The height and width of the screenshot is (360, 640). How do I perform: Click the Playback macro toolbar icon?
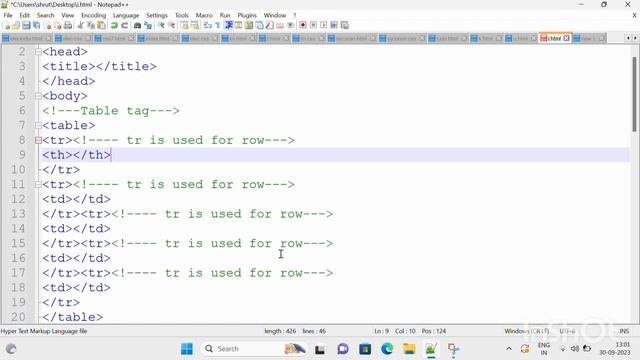(324, 25)
